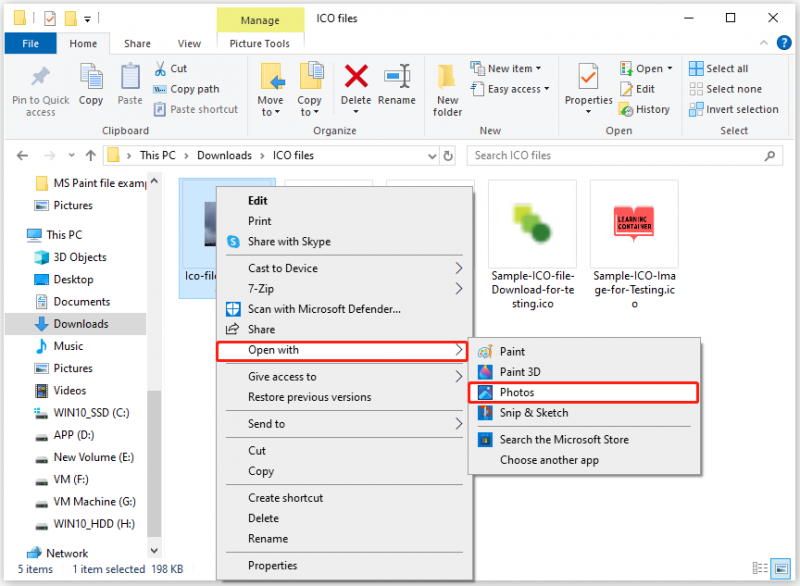The image size is (800, 586).
Task: Click the Cut scissors icon in Clipboard group
Action: 160,68
